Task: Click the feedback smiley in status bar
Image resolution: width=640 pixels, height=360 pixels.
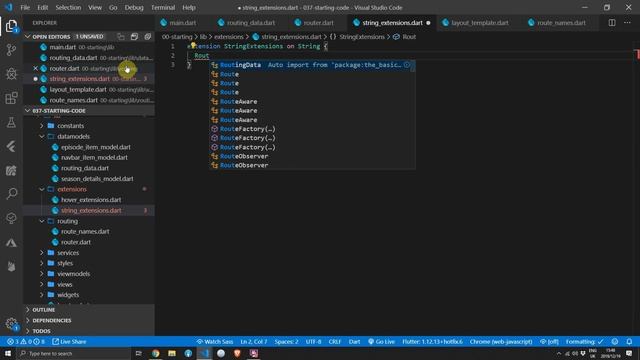Action: click(x=615, y=342)
